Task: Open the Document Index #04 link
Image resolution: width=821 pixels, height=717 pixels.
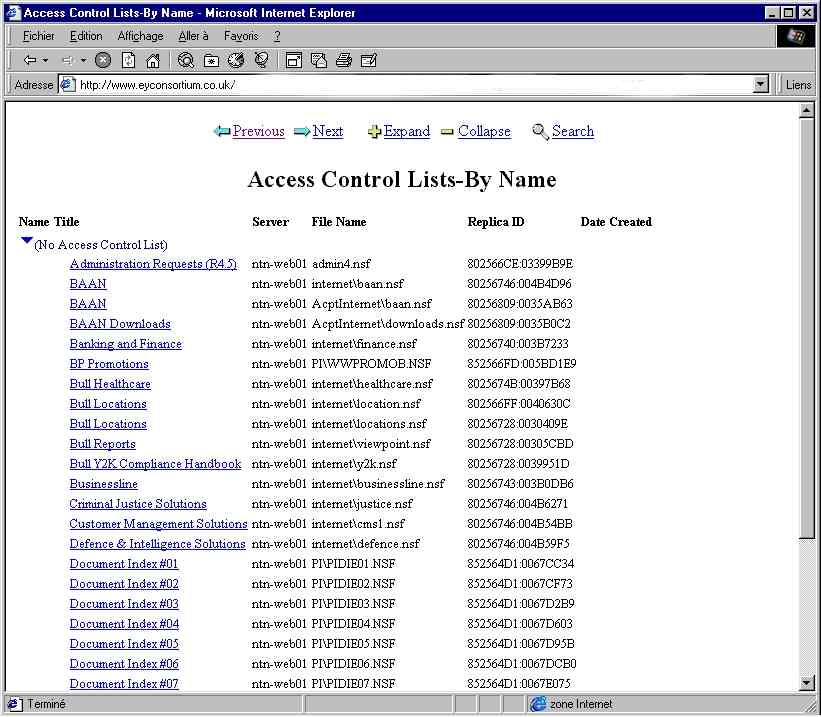Action: [124, 624]
